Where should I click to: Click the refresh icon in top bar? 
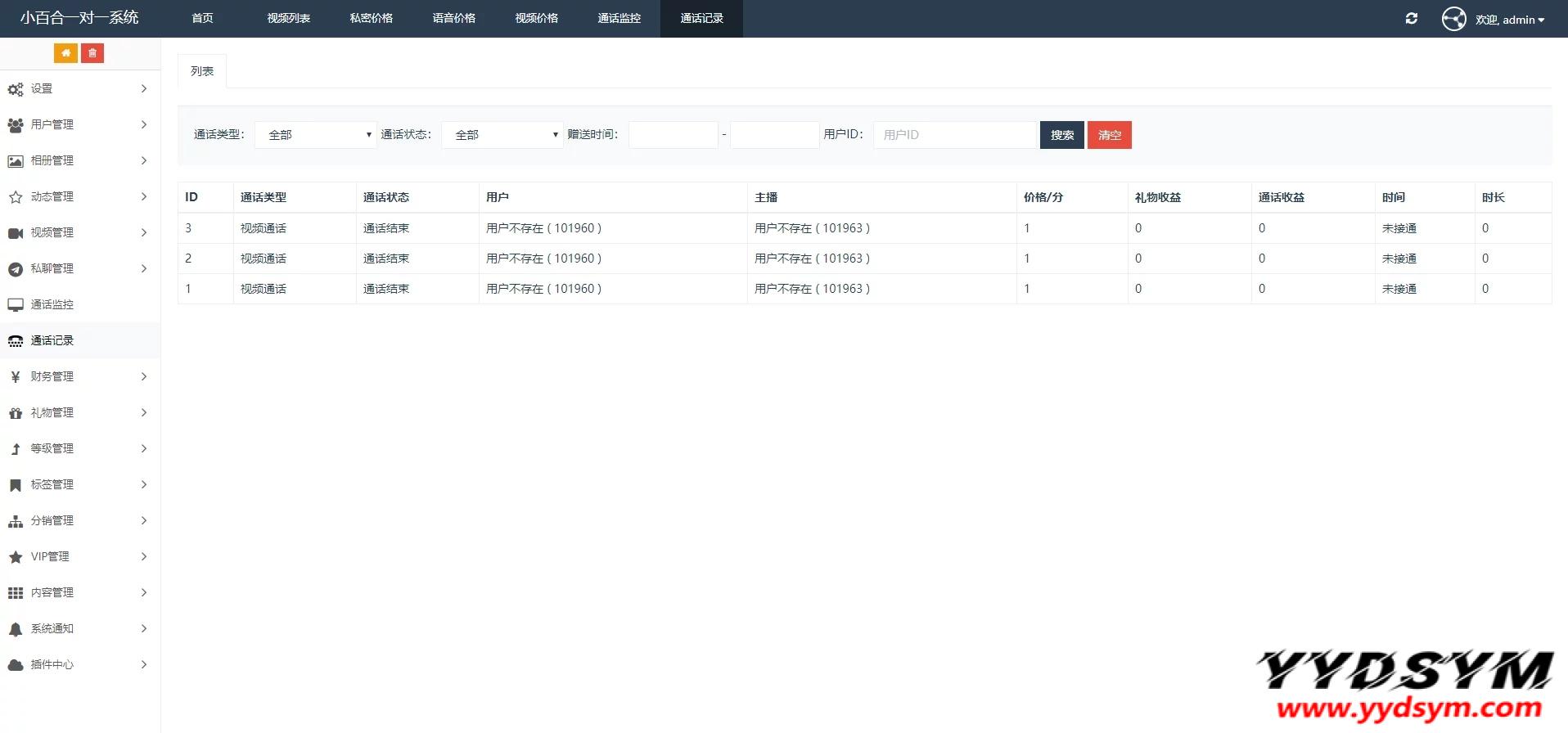pyautogui.click(x=1412, y=19)
